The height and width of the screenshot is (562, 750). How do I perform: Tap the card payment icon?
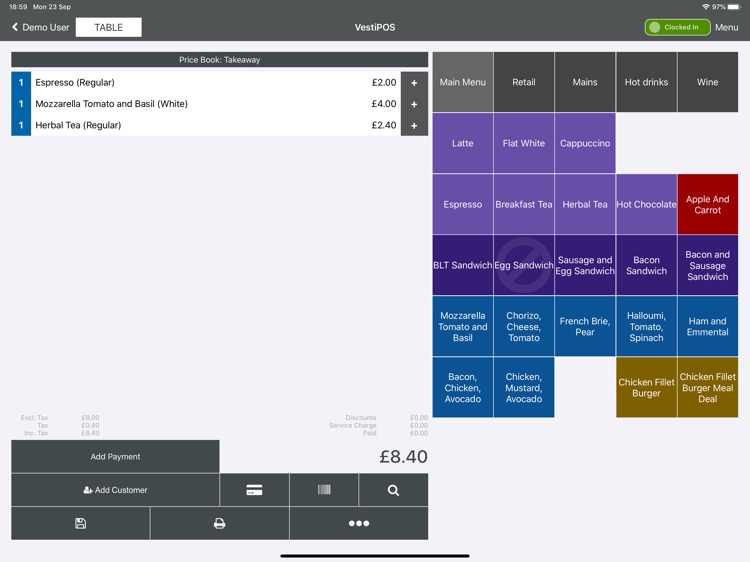point(254,490)
